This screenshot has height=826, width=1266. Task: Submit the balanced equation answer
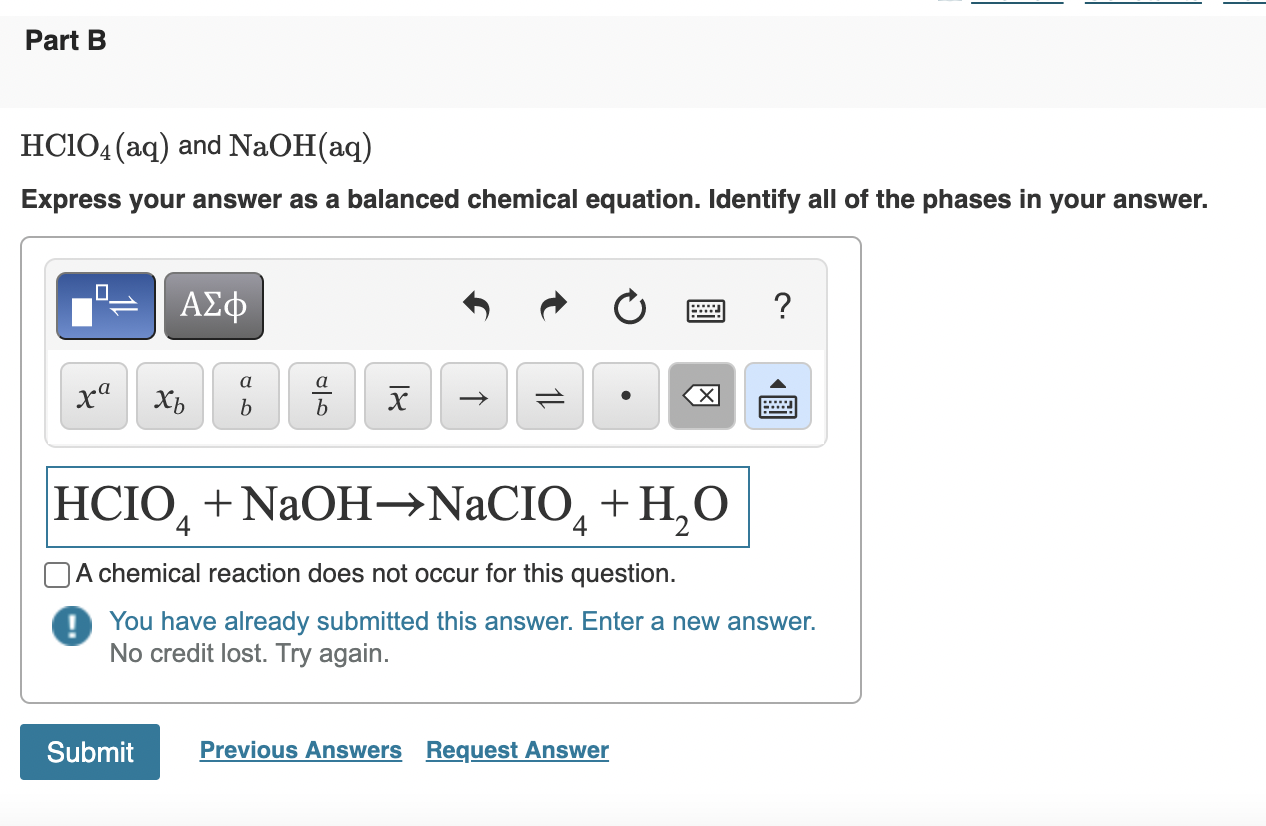pyautogui.click(x=89, y=751)
